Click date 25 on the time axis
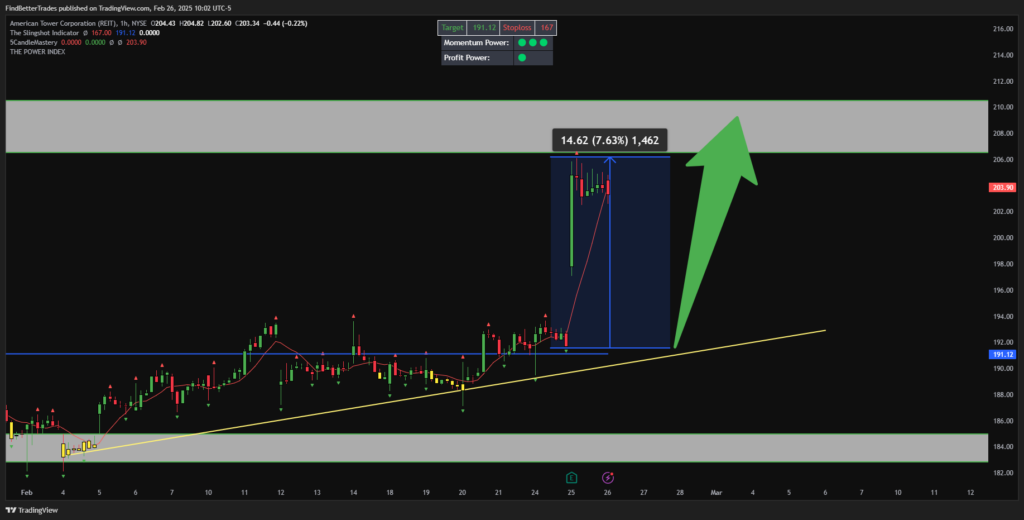The image size is (1024, 520). point(571,492)
